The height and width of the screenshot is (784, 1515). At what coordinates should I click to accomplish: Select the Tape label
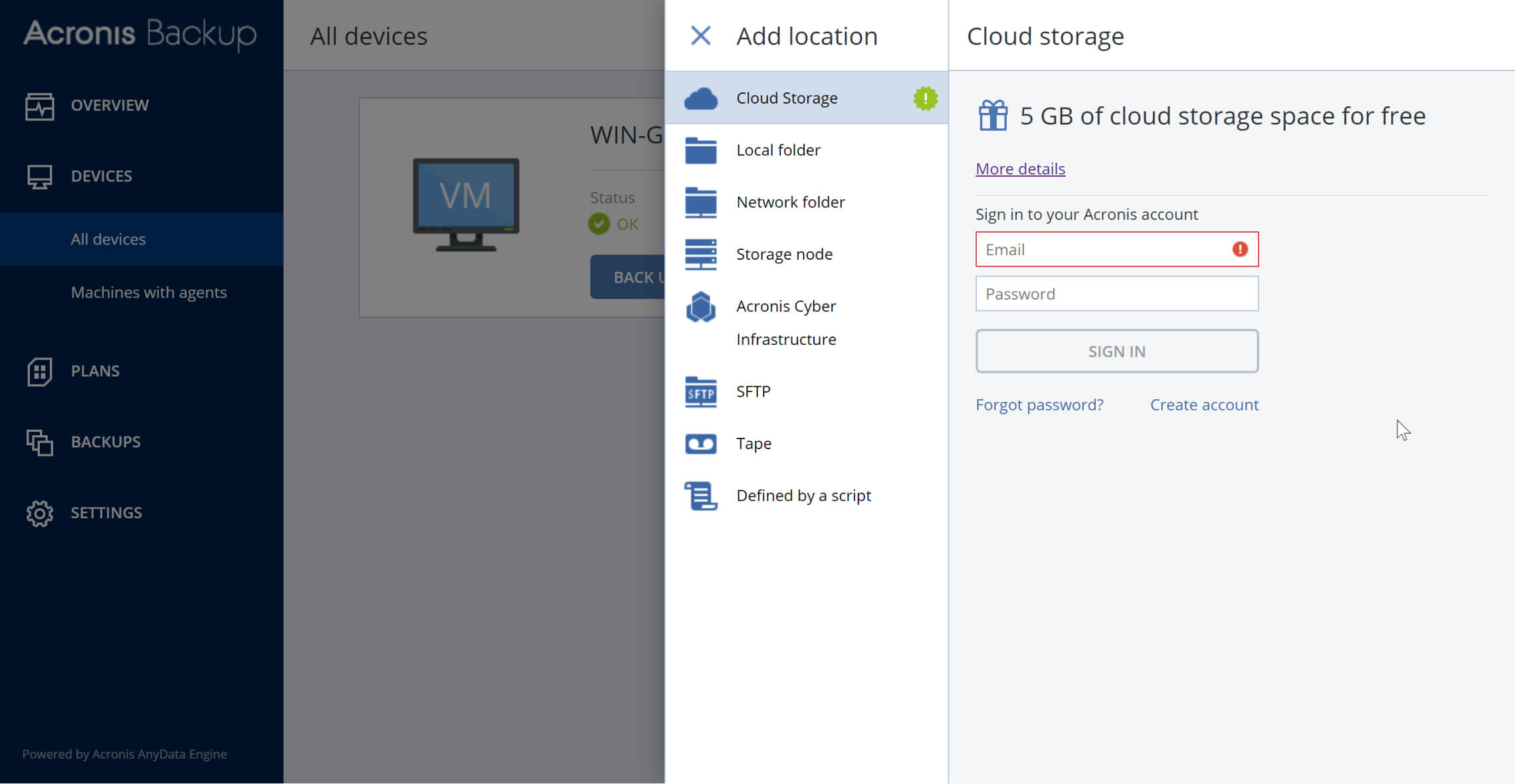(754, 443)
